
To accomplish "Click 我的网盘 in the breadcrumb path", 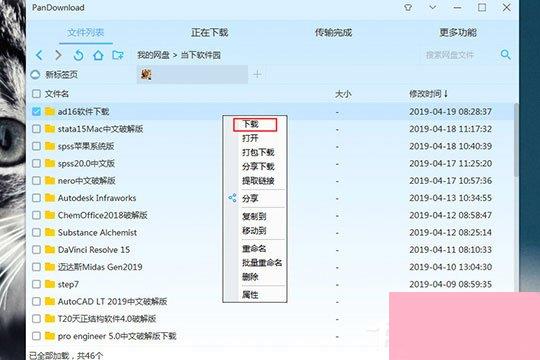I will (x=153, y=55).
